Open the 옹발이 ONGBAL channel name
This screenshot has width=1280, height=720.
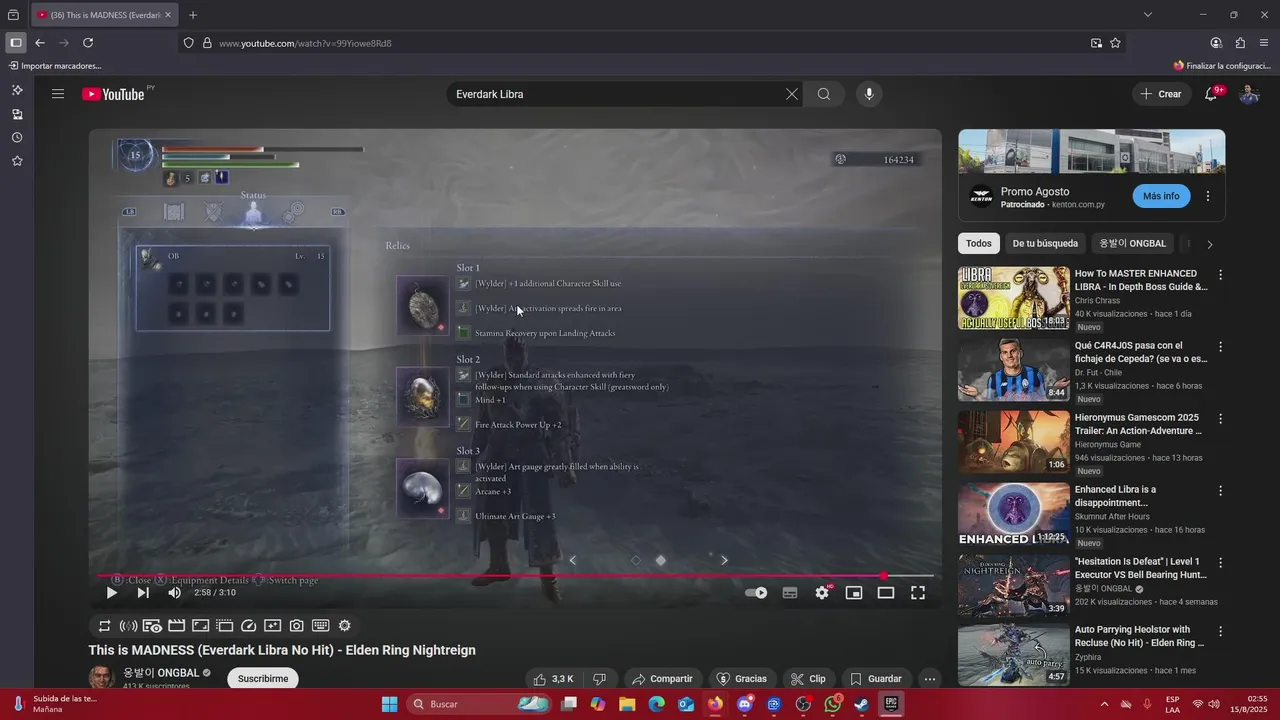161,673
